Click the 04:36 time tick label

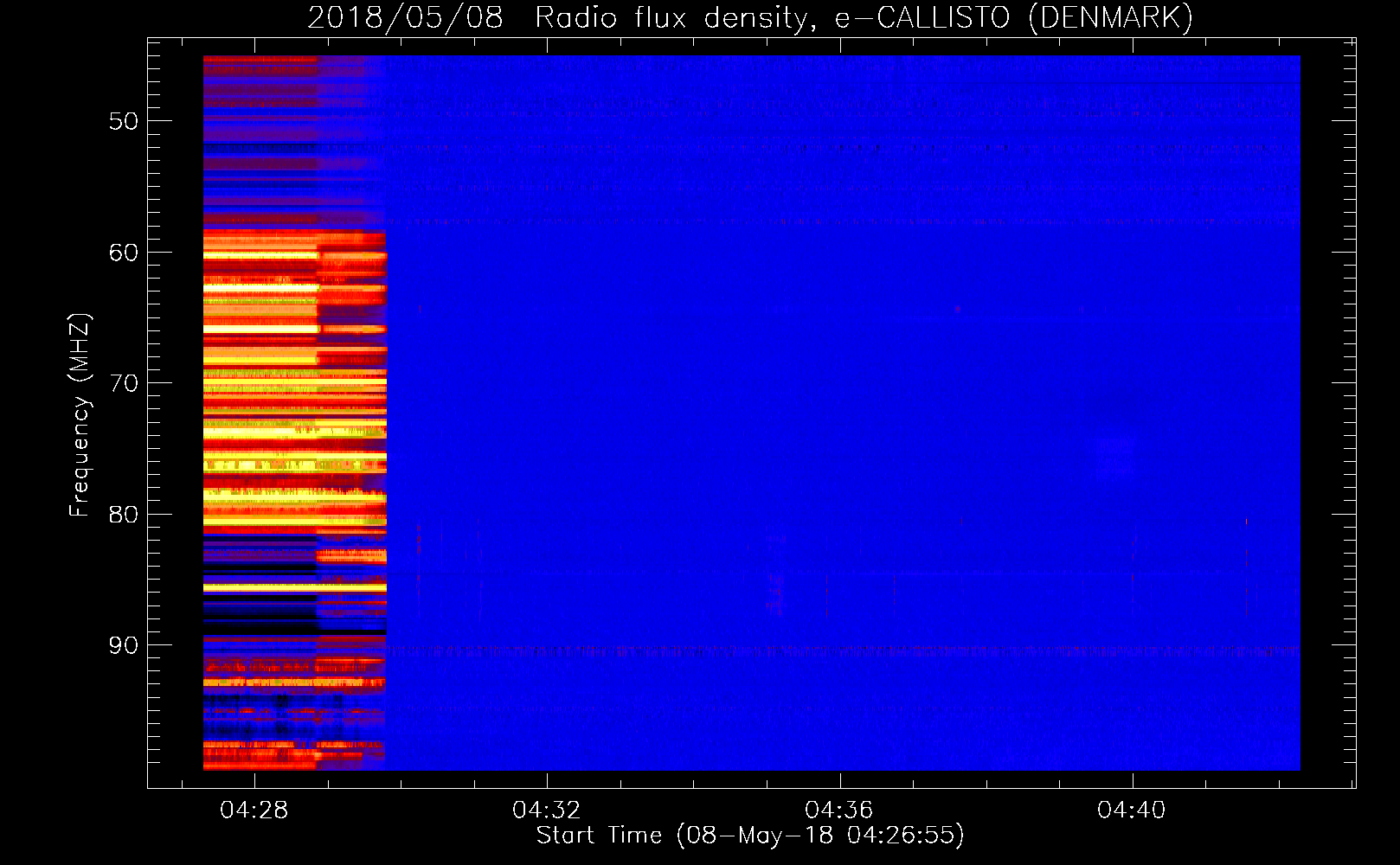[838, 811]
